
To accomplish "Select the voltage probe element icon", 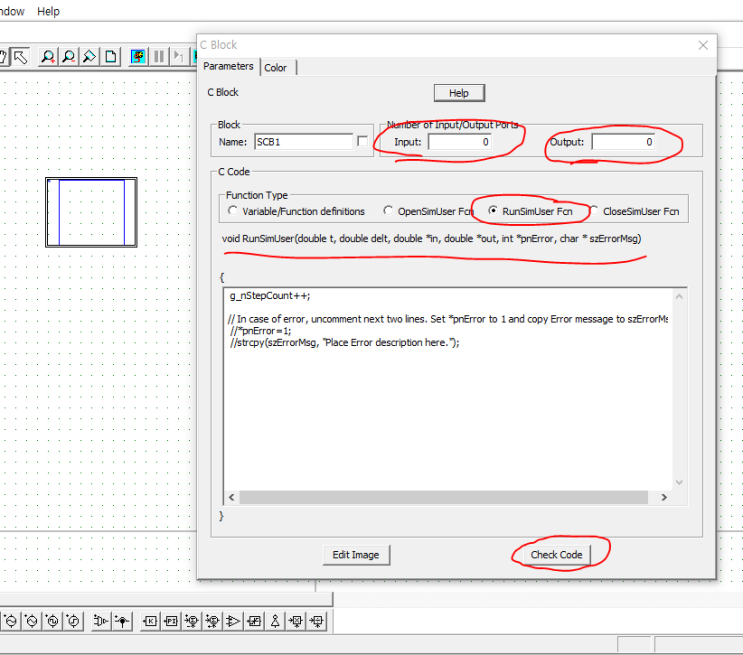I will click(x=122, y=621).
